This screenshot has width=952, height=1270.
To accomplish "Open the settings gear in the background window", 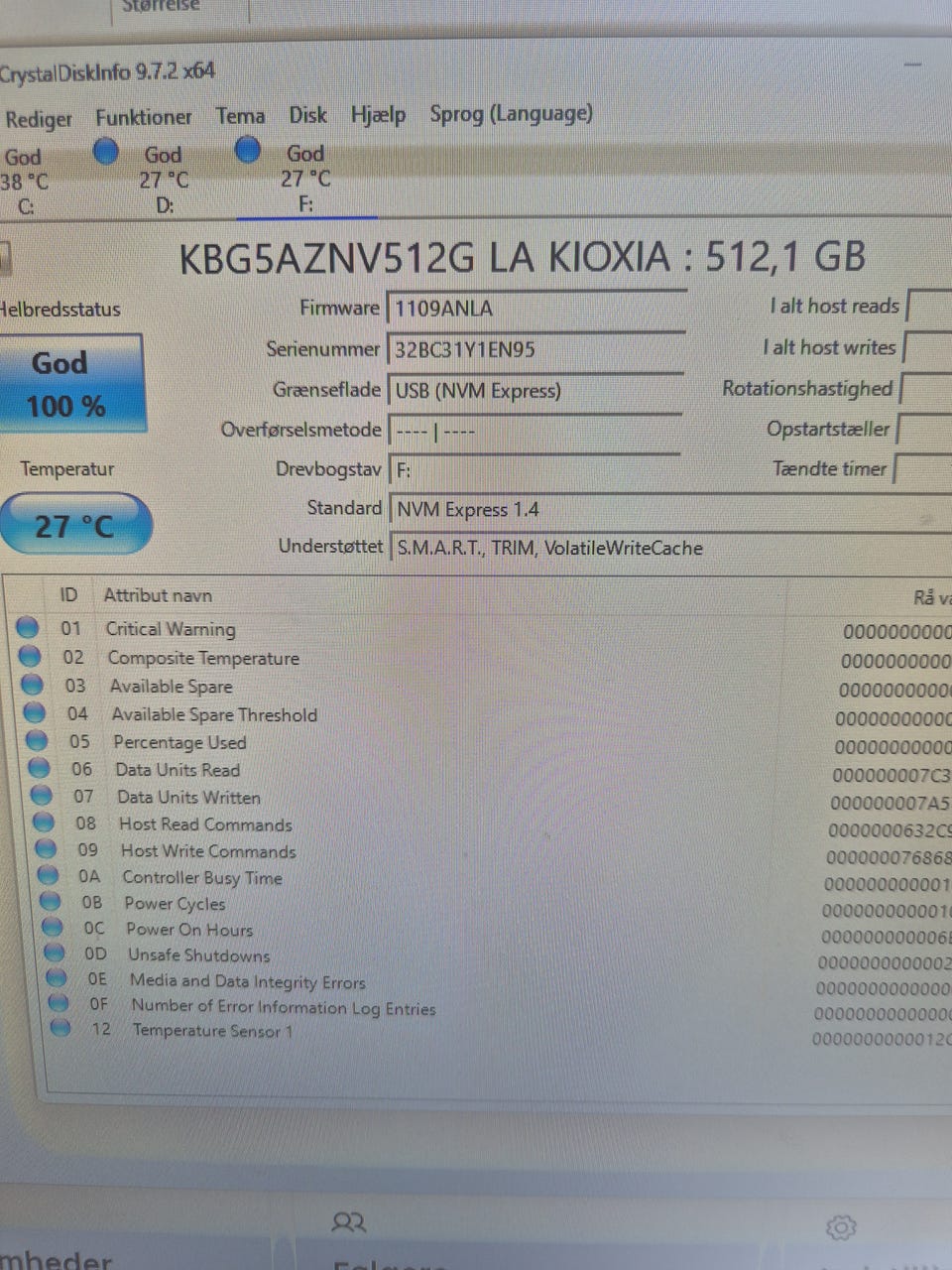I will click(x=840, y=1227).
